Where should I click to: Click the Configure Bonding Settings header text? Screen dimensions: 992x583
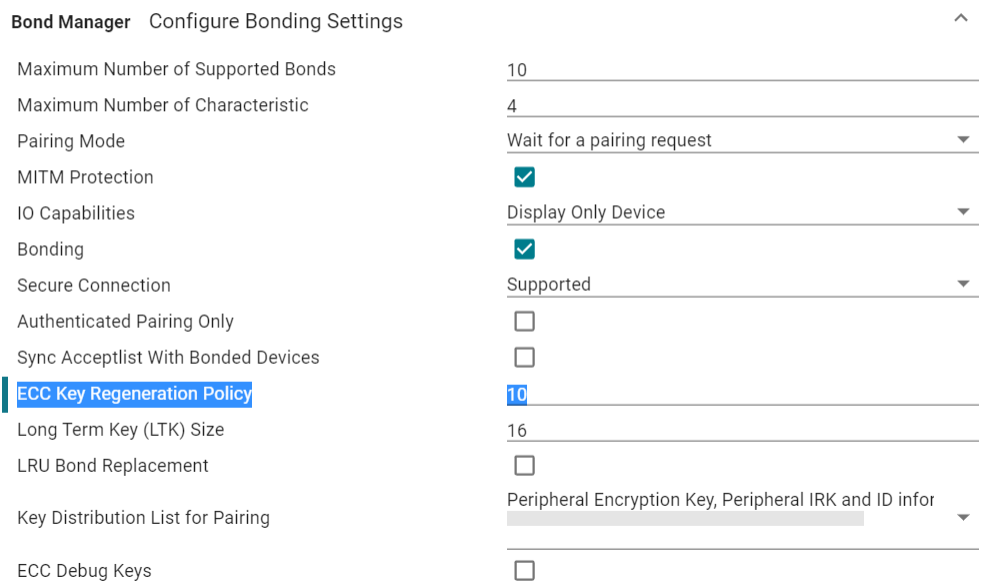coord(276,21)
